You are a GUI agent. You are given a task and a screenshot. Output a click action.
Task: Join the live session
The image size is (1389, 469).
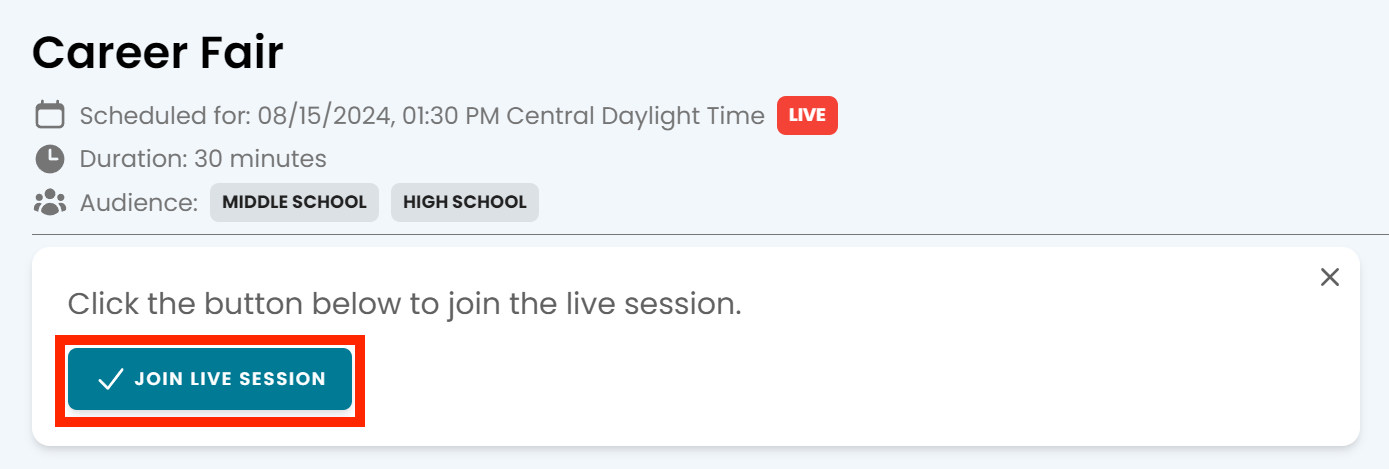click(210, 379)
